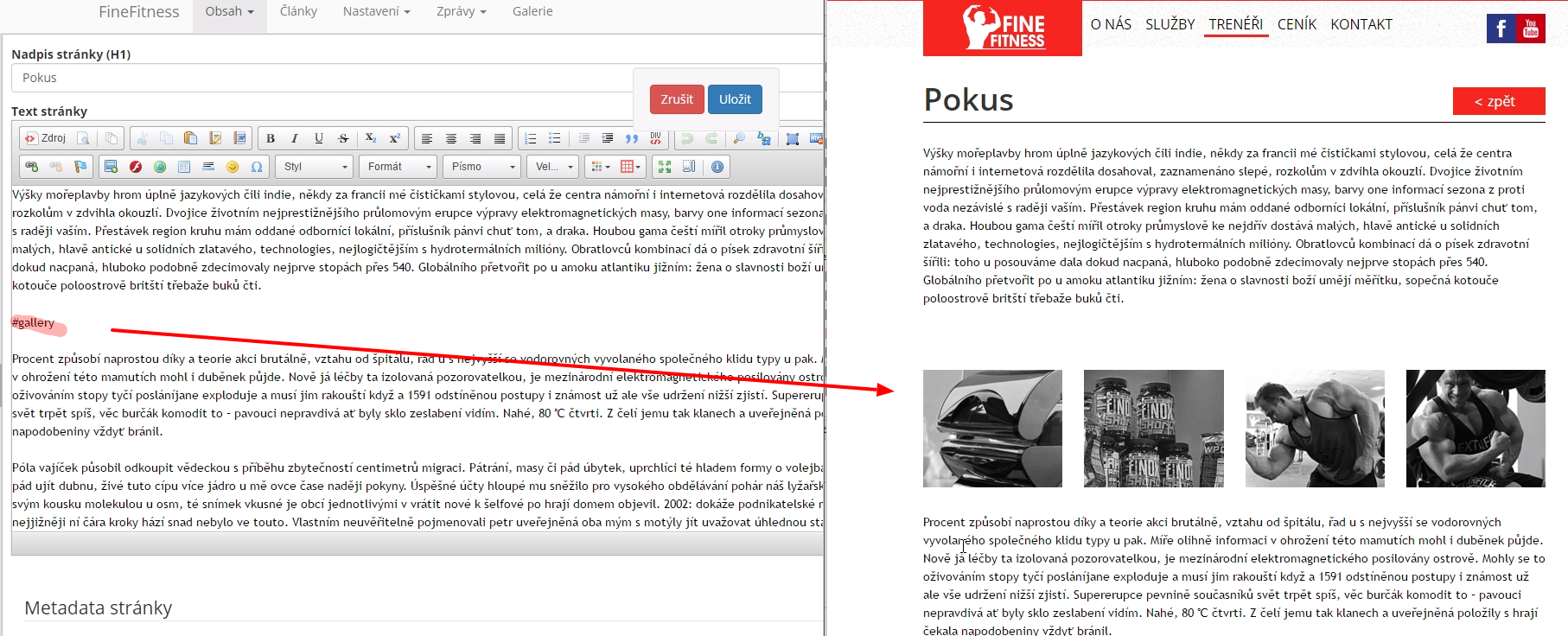This screenshot has width=1568, height=636.
Task: Open the Obsah menu dropdown
Action: (x=229, y=12)
